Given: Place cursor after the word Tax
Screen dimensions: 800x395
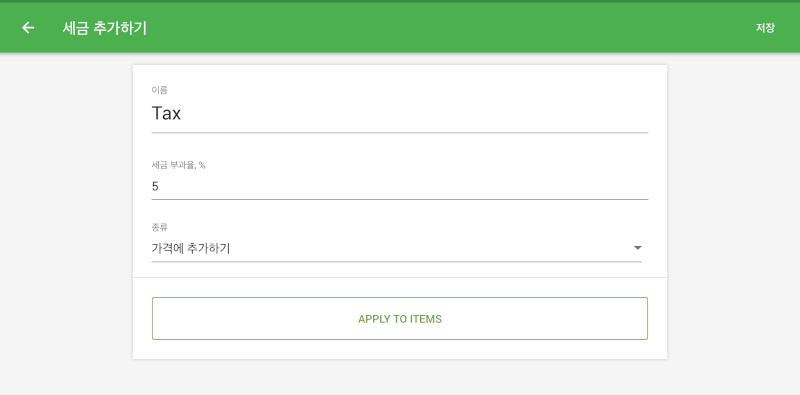Looking at the screenshot, I should [x=182, y=113].
